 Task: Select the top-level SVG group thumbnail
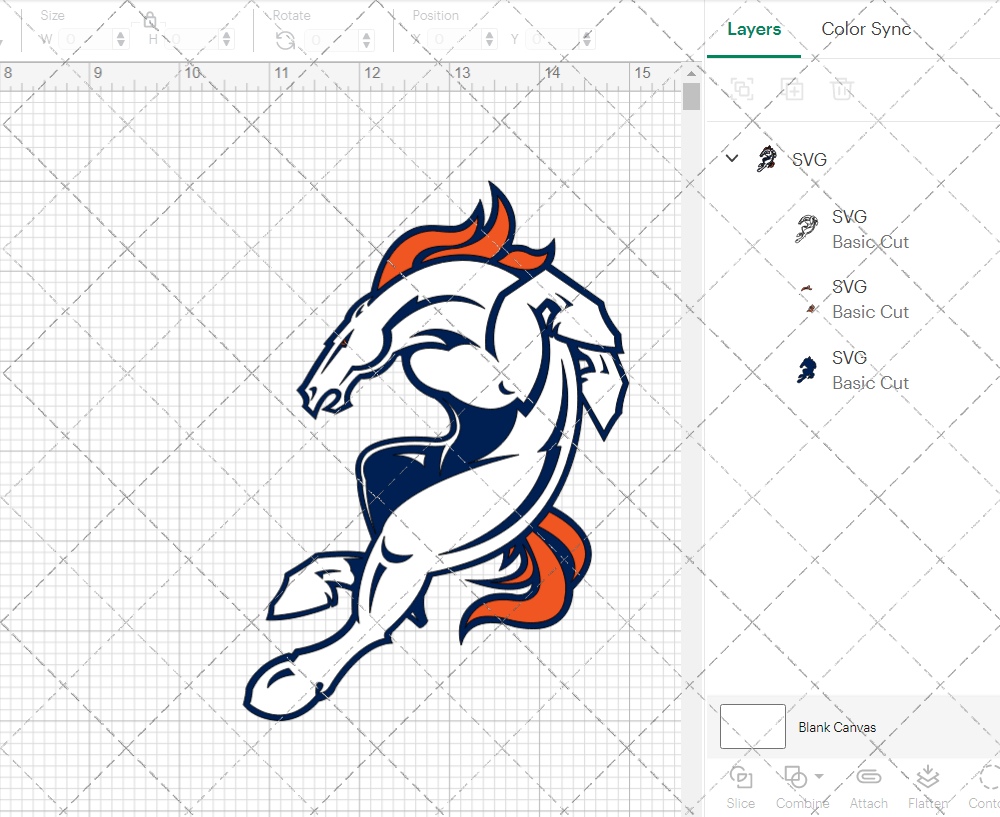point(767,159)
